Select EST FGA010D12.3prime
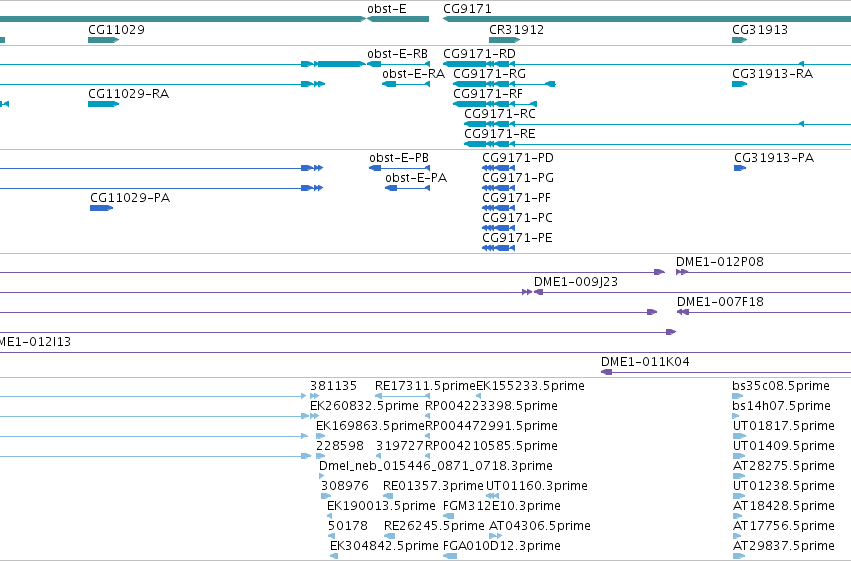The height and width of the screenshot is (561, 851). [501, 546]
